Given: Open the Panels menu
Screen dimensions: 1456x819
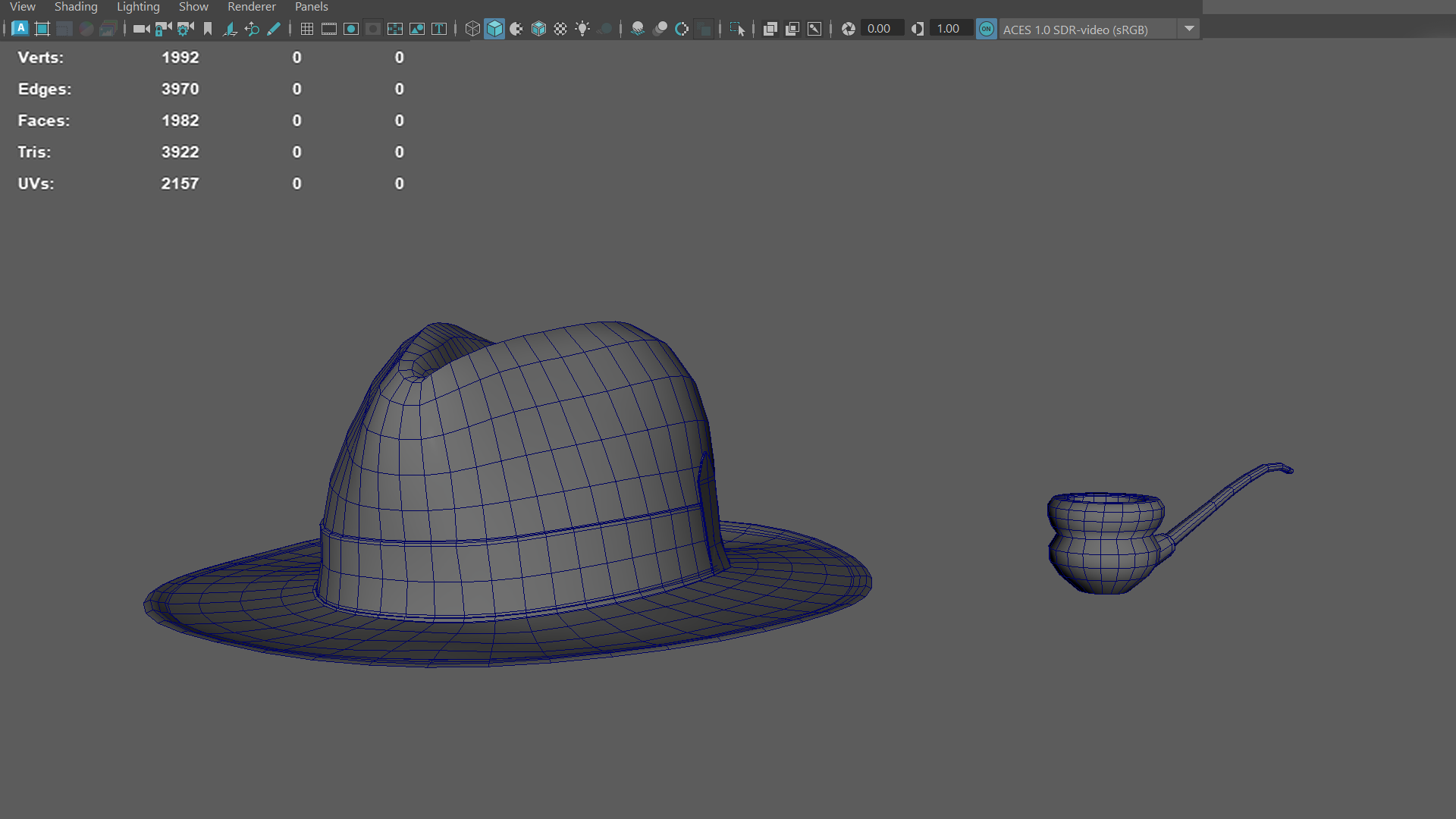Looking at the screenshot, I should pos(311,7).
